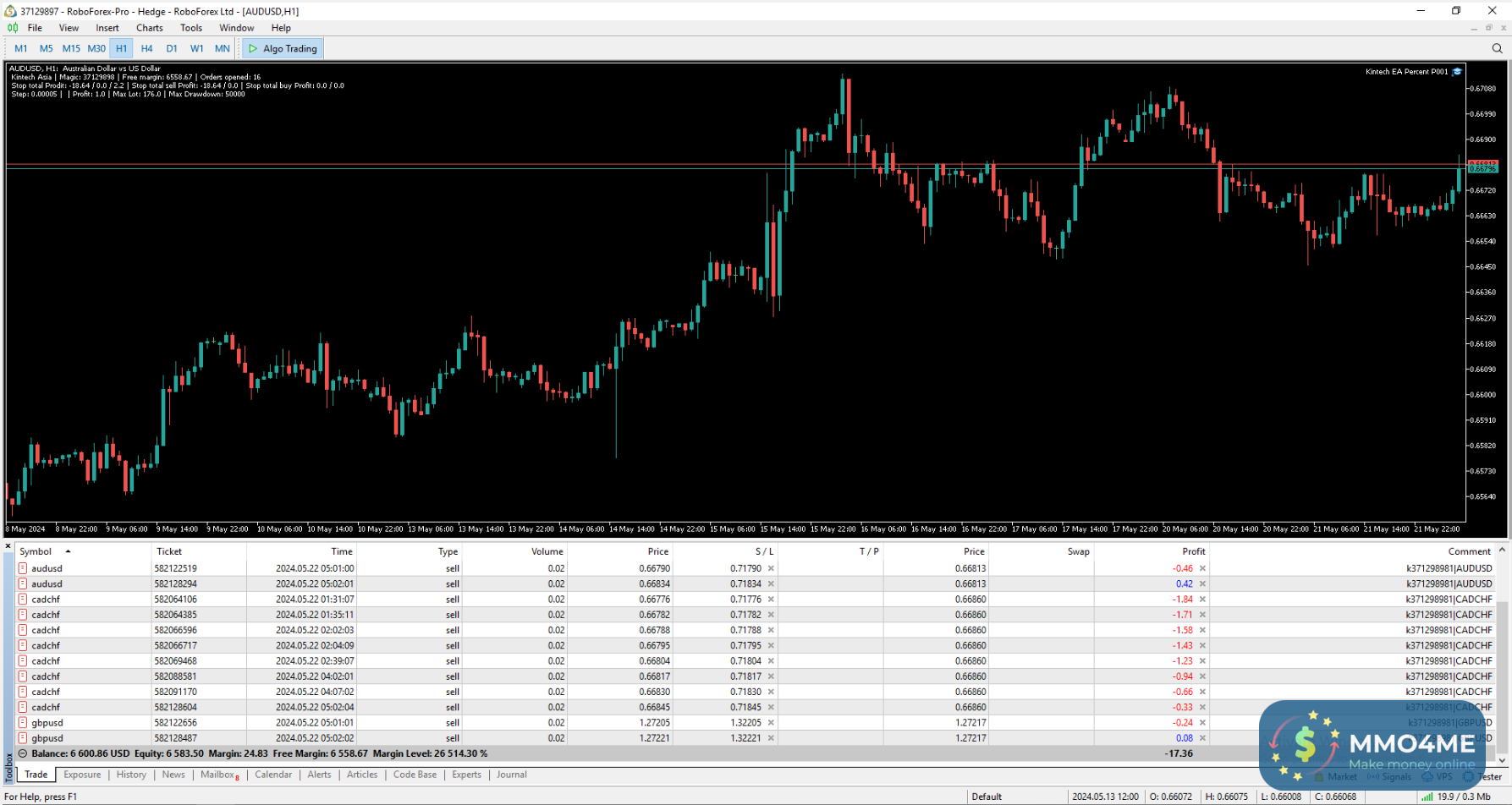Collapse the Balance summary row
The height and width of the screenshot is (805, 1512).
point(23,753)
